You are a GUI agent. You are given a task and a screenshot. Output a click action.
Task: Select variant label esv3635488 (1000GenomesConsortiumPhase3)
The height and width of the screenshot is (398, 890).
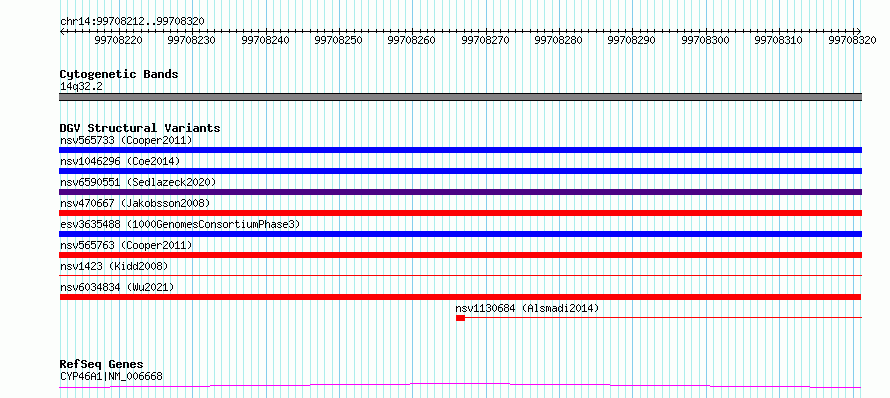(180, 224)
